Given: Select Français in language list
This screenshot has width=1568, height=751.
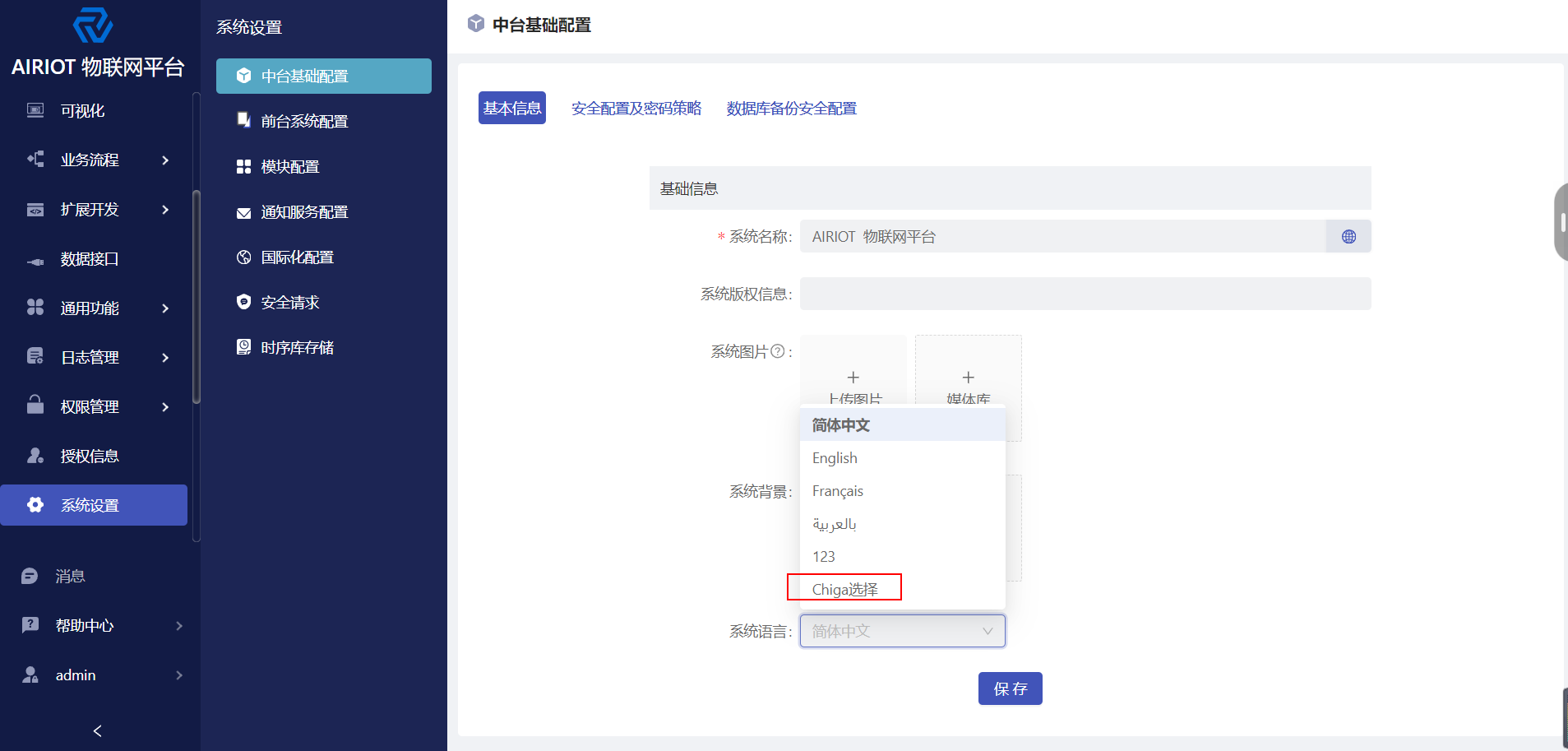Looking at the screenshot, I should [x=902, y=490].
